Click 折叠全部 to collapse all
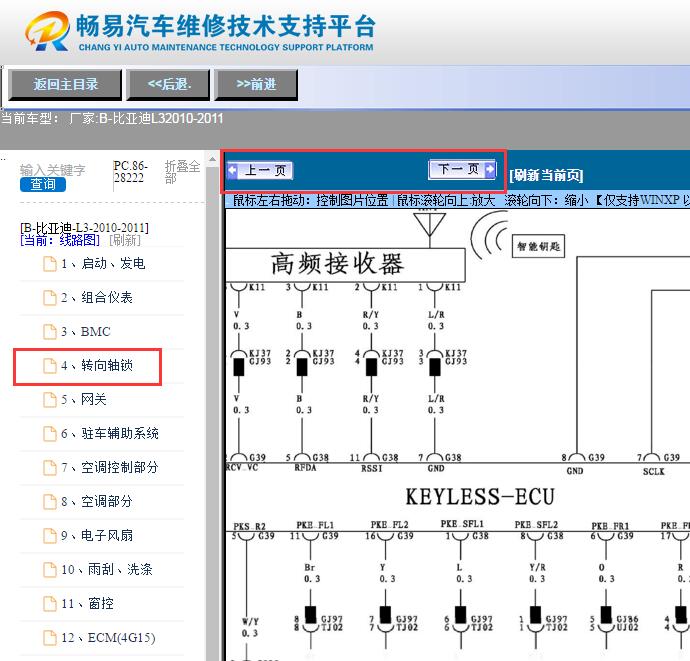 coord(182,172)
